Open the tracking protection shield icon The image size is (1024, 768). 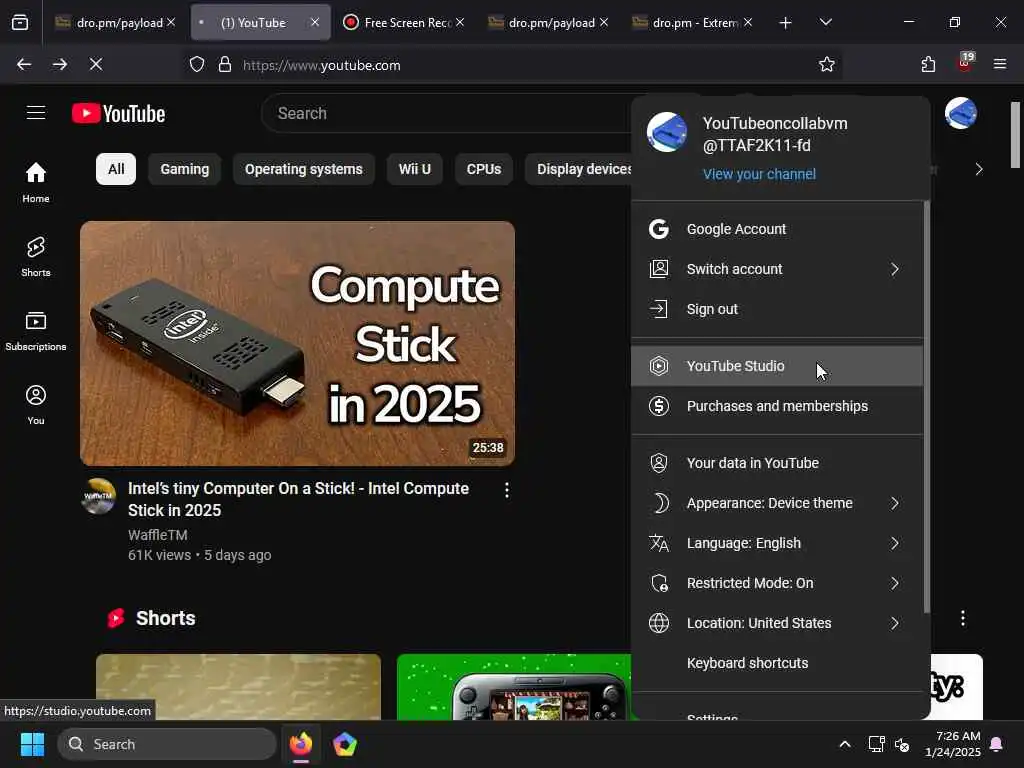point(197,64)
